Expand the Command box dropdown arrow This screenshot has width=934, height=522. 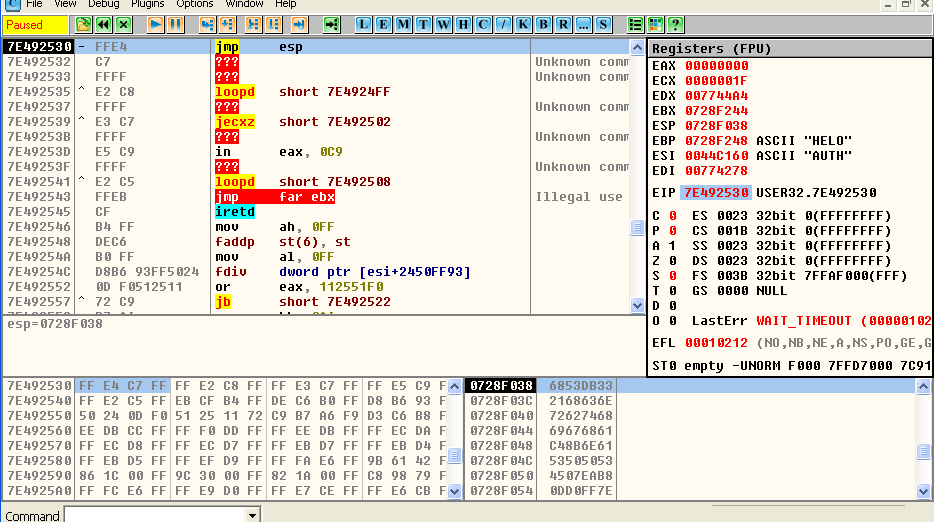[x=252, y=515]
